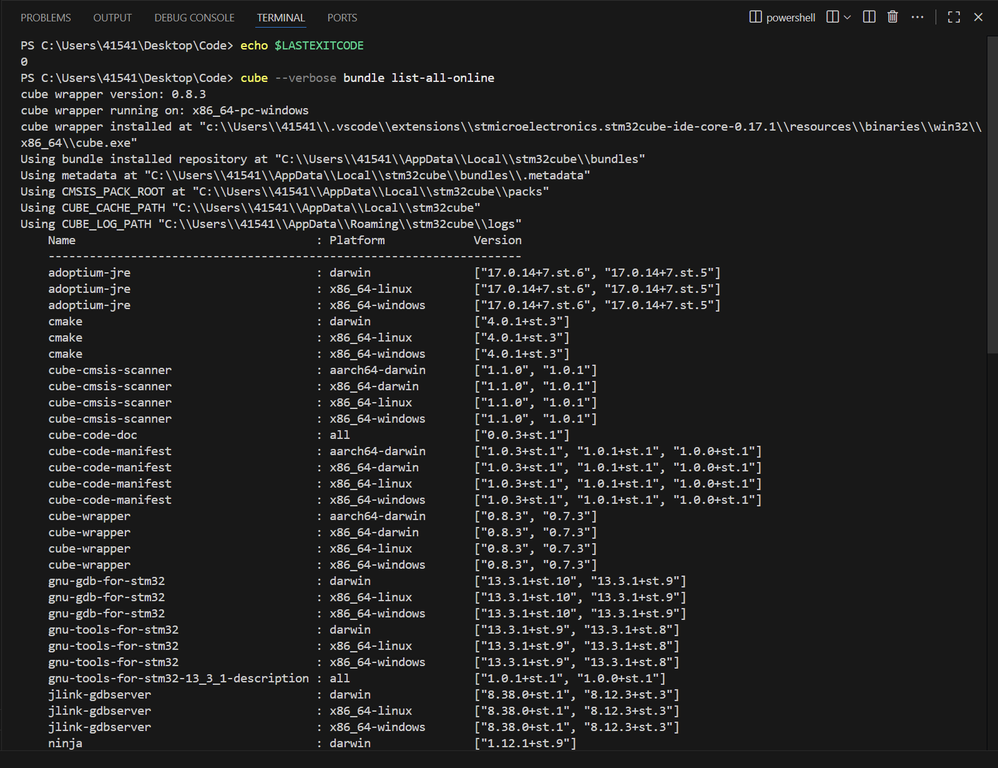Click version list in gnu-gdb-for-stm32 x86_64-linux row
The image size is (998, 768).
[580, 597]
